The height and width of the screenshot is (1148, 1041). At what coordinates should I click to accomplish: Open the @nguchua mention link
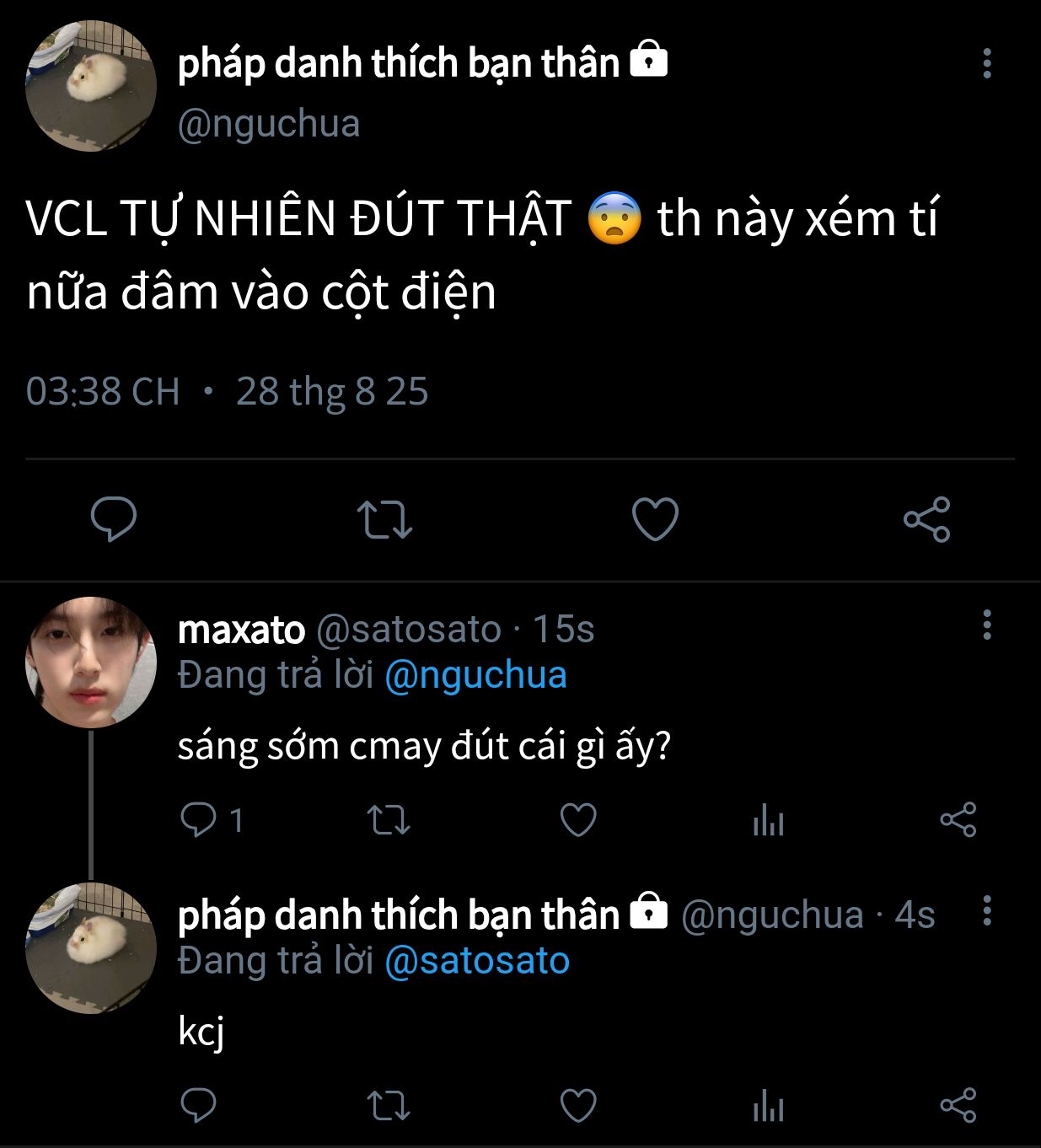[475, 675]
